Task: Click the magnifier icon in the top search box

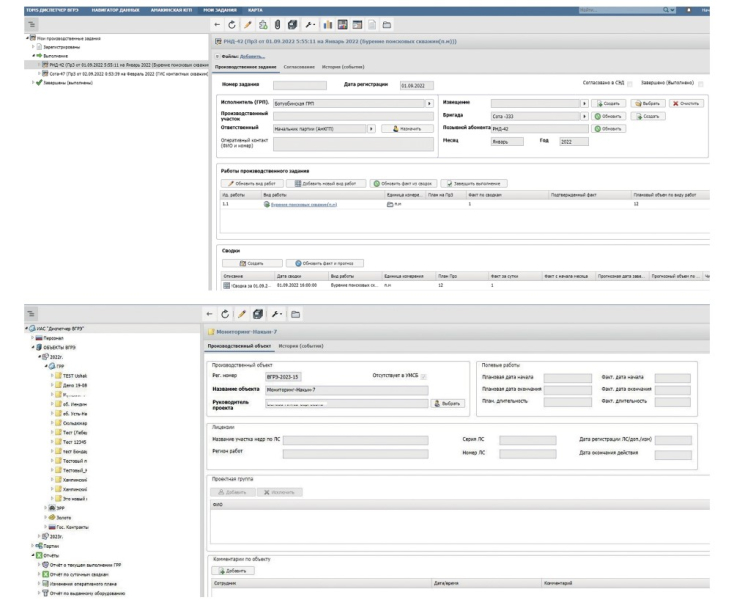Action: (665, 10)
